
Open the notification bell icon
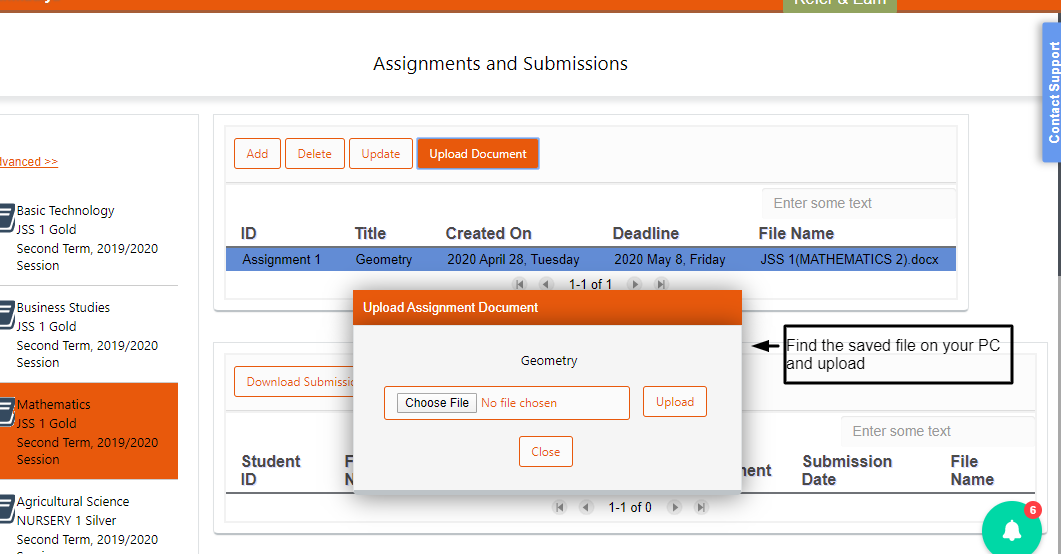click(1012, 530)
